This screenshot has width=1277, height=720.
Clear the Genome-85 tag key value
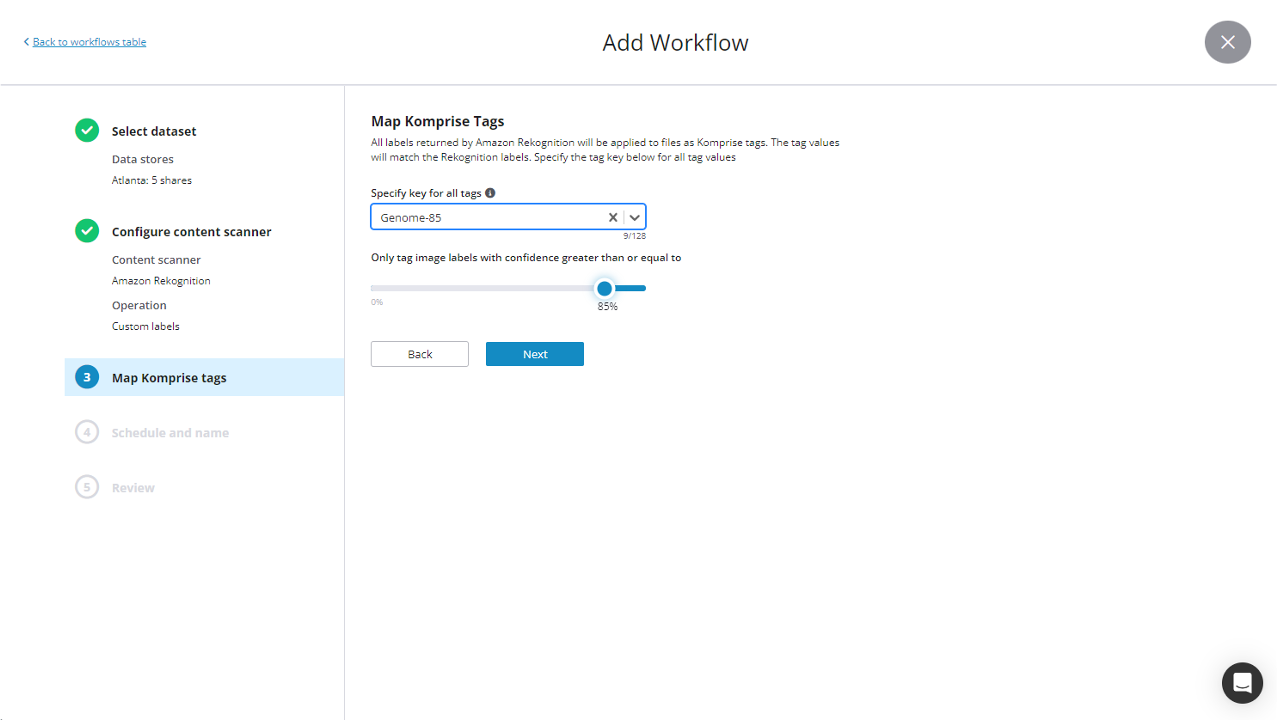[x=613, y=217]
